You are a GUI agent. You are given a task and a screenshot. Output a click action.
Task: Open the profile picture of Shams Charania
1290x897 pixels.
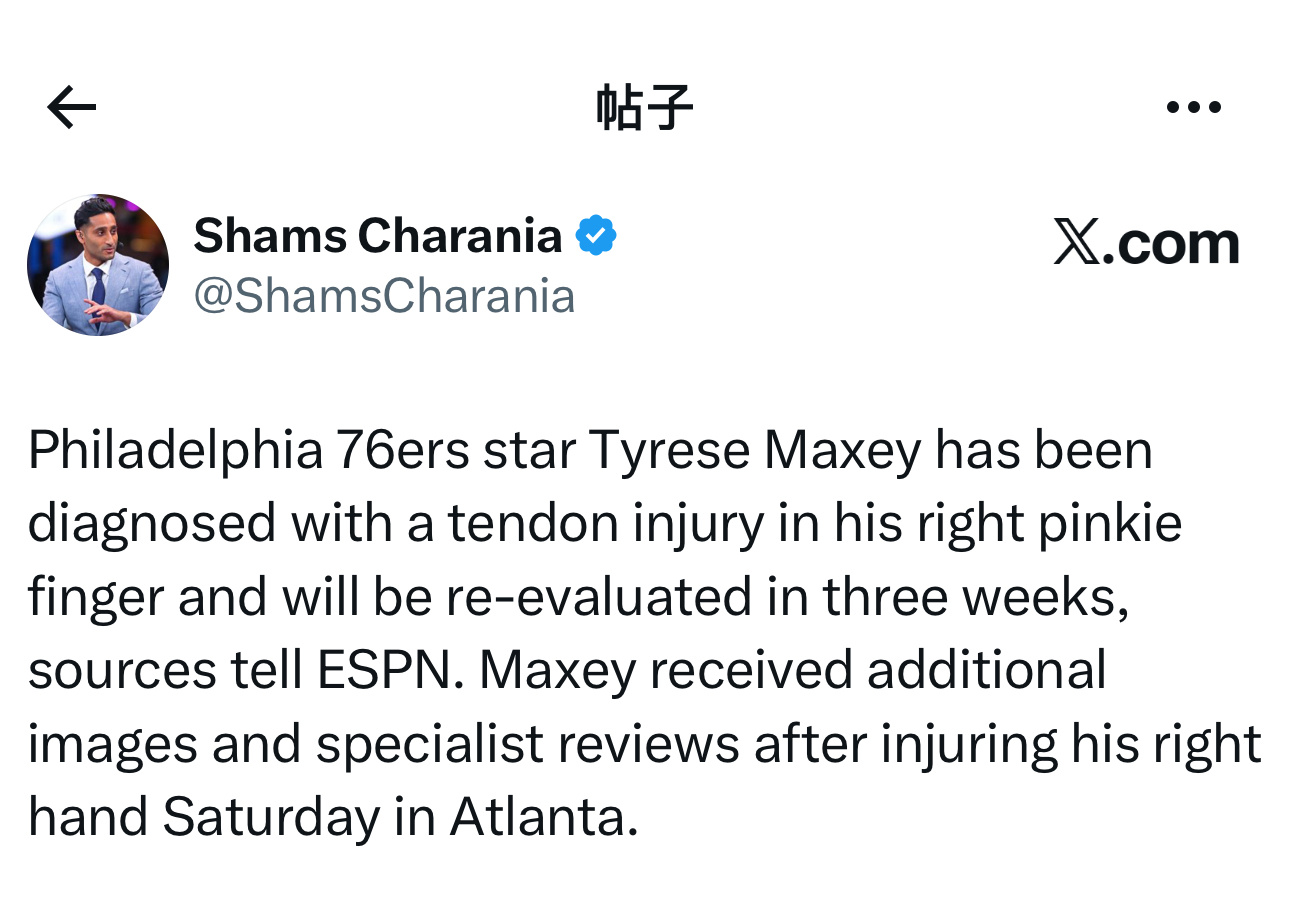tap(99, 263)
